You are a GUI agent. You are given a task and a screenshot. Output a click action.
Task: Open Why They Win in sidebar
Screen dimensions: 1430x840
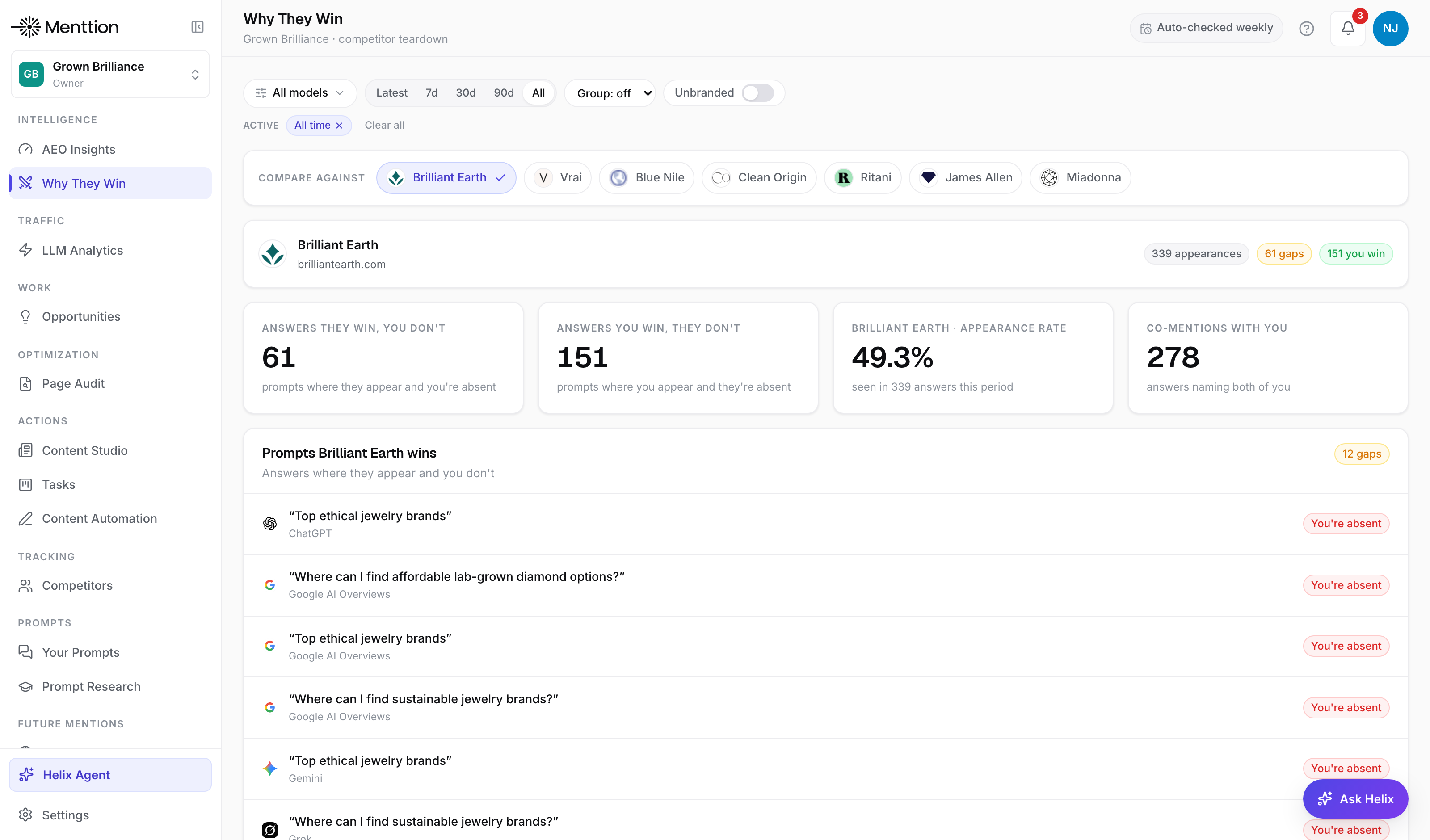pyautogui.click(x=110, y=183)
